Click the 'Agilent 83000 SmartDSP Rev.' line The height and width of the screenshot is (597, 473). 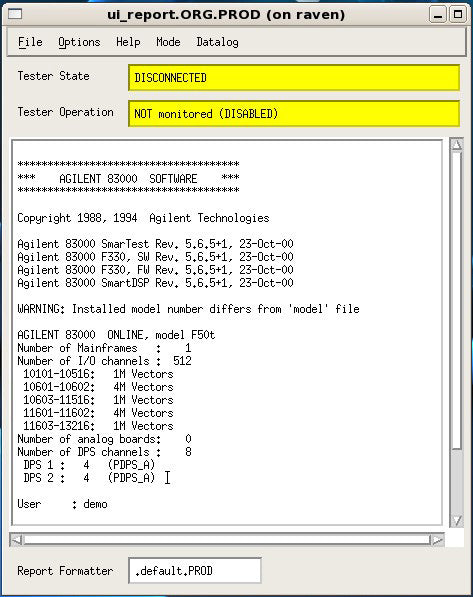tap(155, 283)
